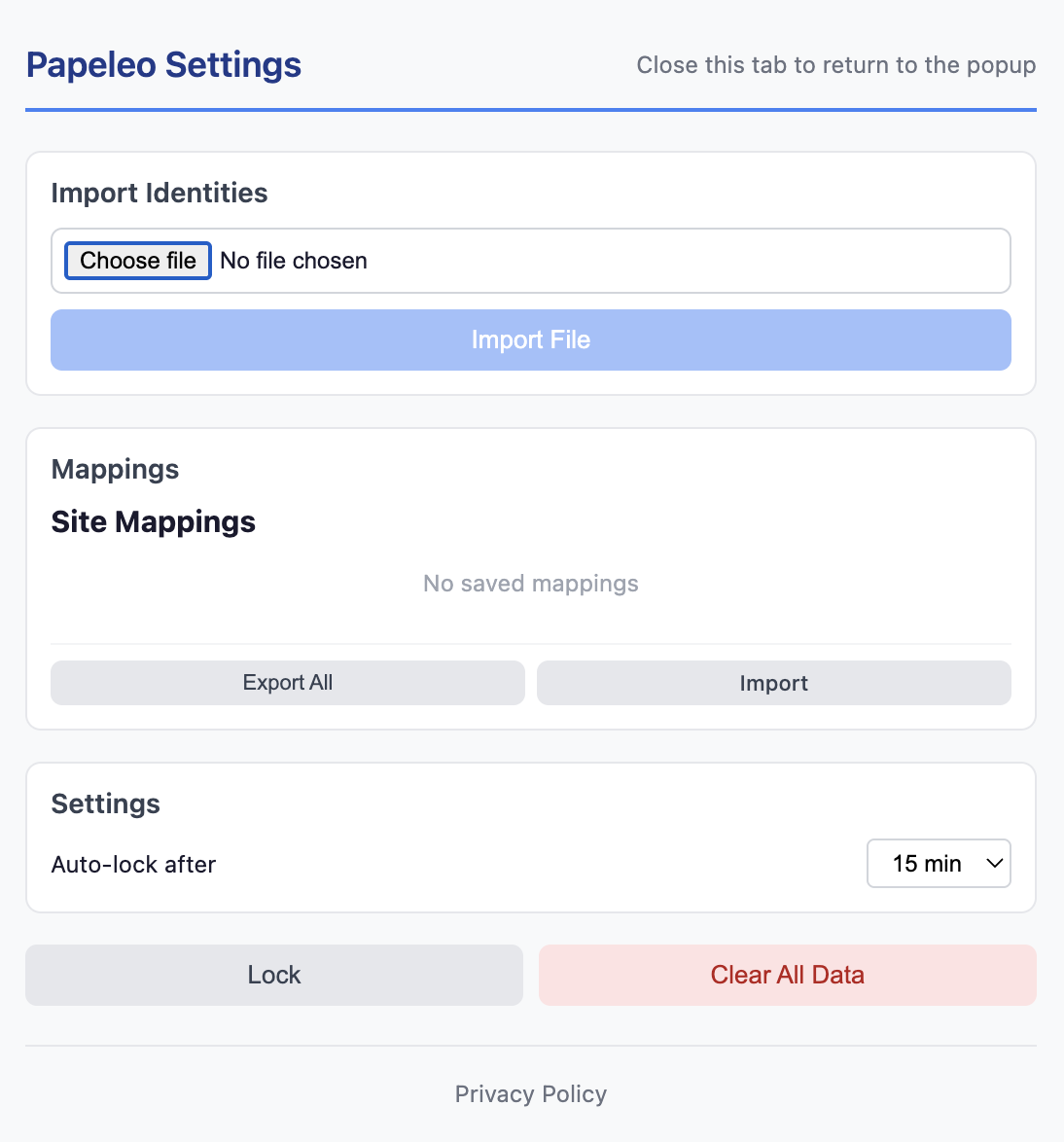Click the Papeleo Settings title

point(163,65)
